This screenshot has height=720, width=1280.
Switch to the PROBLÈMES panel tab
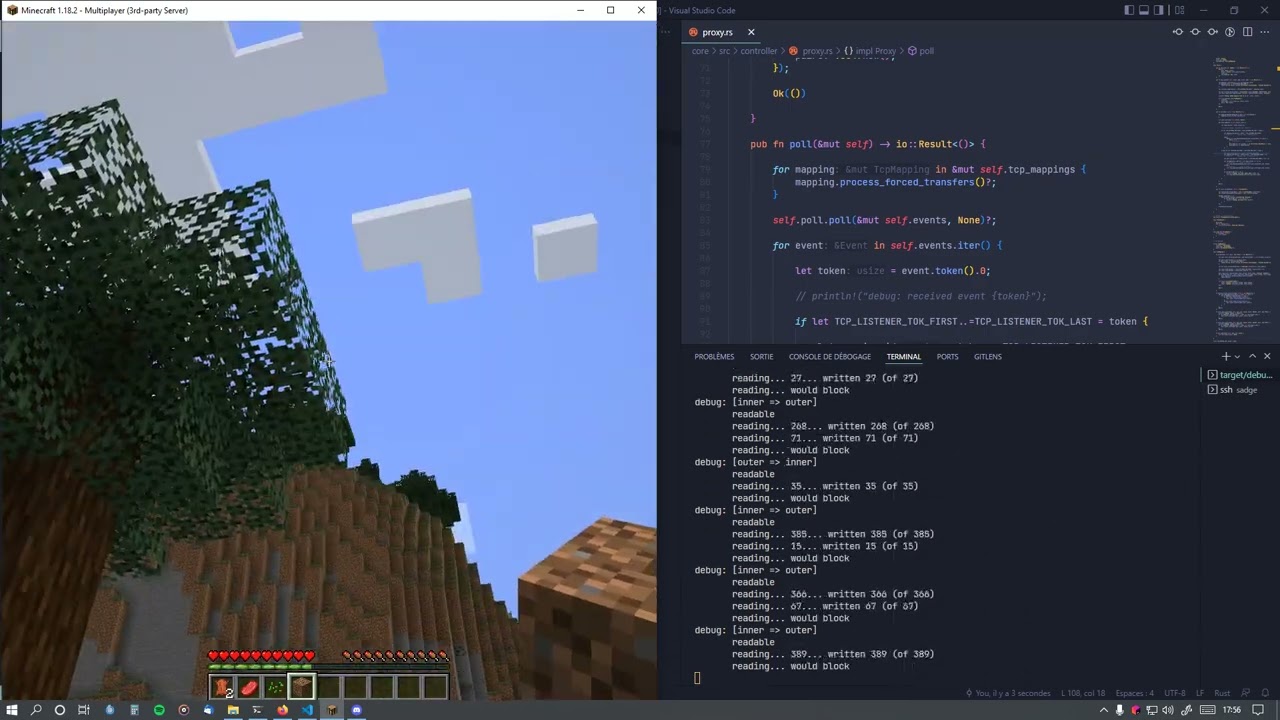[x=714, y=357]
